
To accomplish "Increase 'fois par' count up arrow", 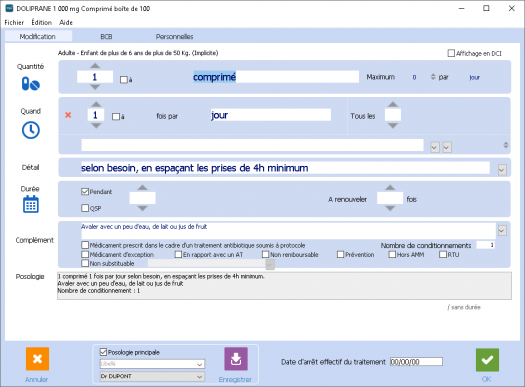I will [x=96, y=104].
